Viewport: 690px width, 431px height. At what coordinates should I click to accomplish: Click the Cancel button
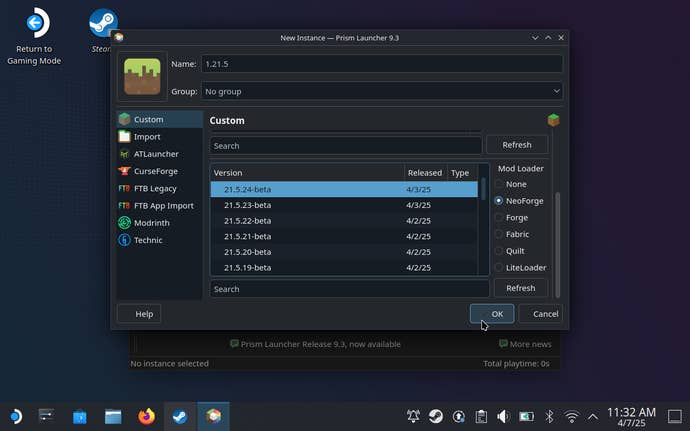pyautogui.click(x=540, y=314)
